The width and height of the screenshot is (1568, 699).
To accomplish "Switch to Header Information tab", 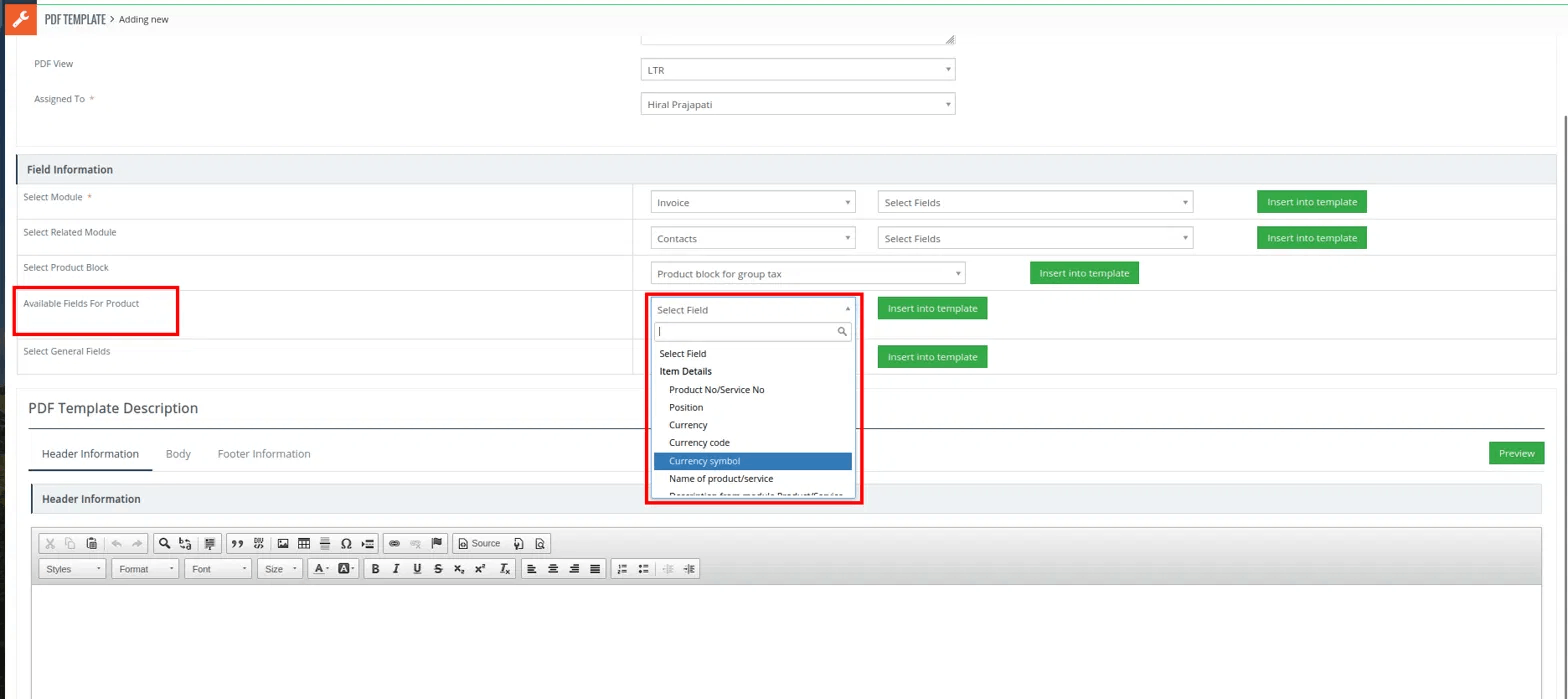I will tap(90, 454).
